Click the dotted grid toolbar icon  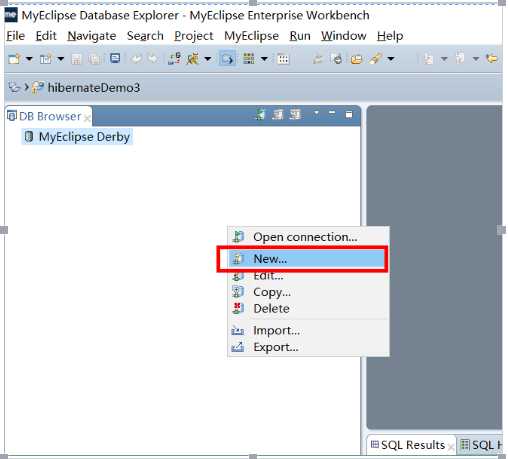[x=283, y=59]
